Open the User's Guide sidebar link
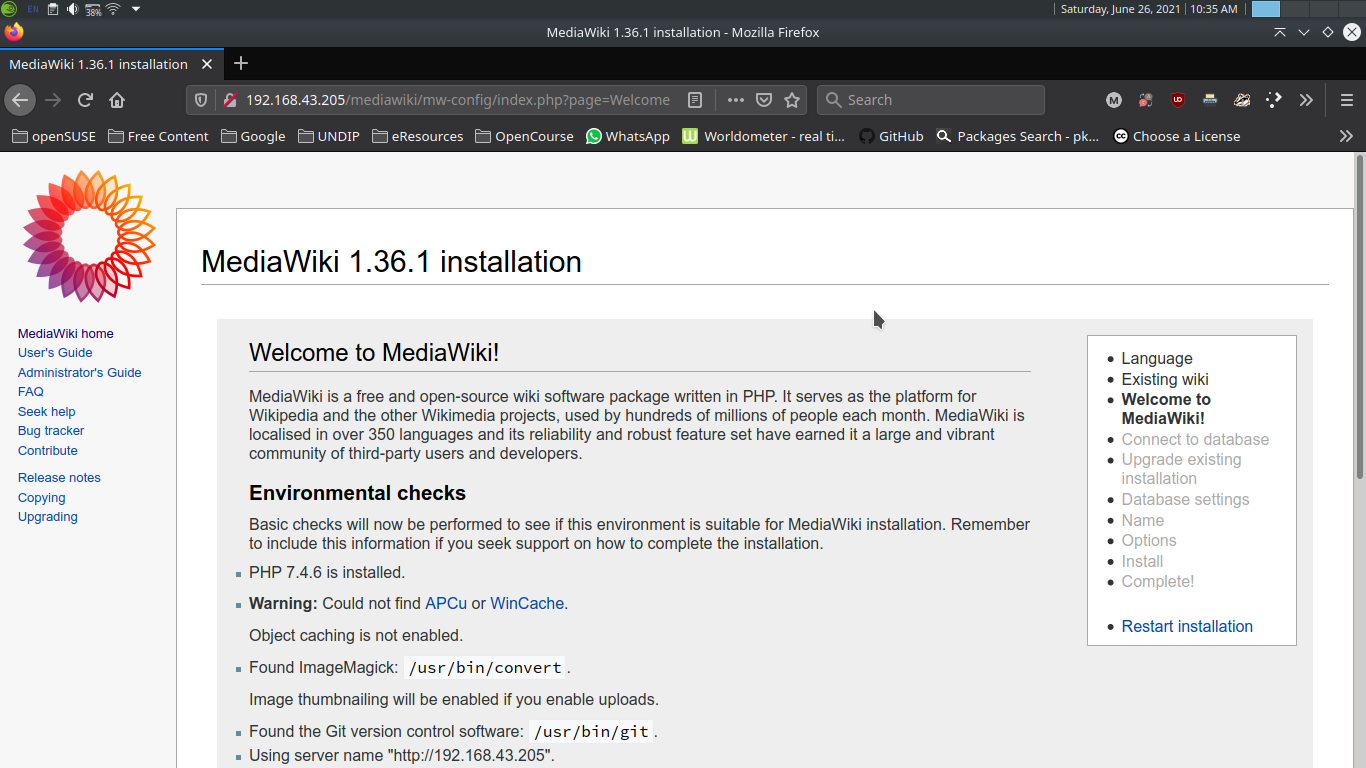 pos(55,353)
